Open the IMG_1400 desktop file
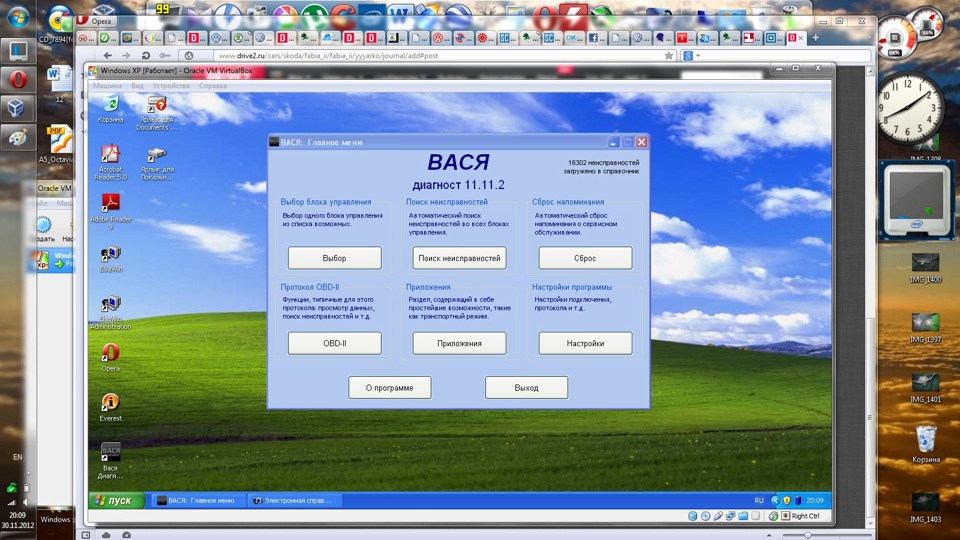Screen dimensions: 960x540 click(x=925, y=268)
